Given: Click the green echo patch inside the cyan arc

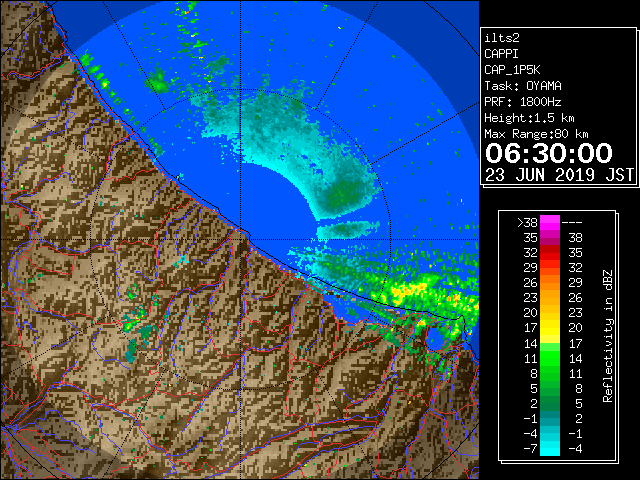Looking at the screenshot, I should [343, 196].
